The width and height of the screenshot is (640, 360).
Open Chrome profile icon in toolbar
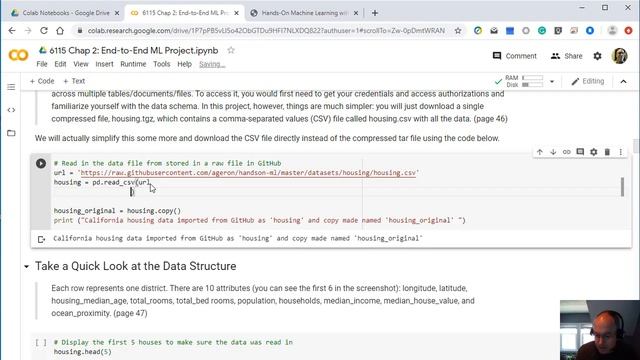point(612,31)
